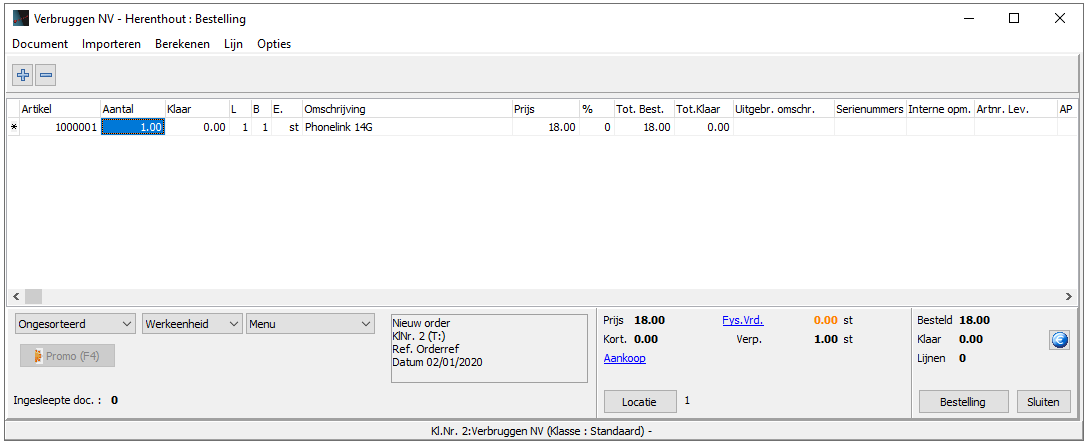Click the Omschrijving column header

click(x=406, y=109)
